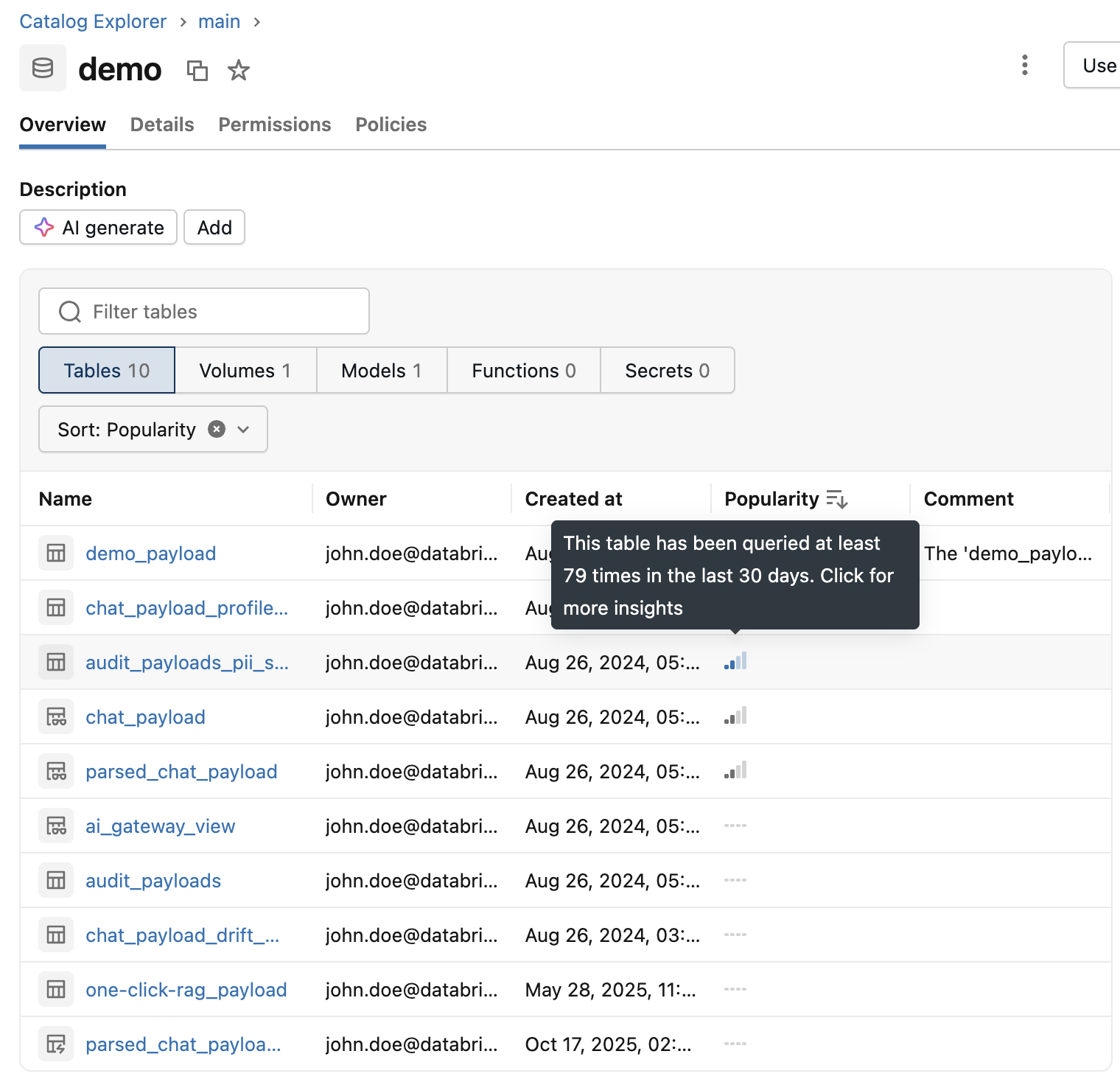Click table icon for chat_payload_profile row
Screen dimensions: 1120x1082
click(x=56, y=608)
